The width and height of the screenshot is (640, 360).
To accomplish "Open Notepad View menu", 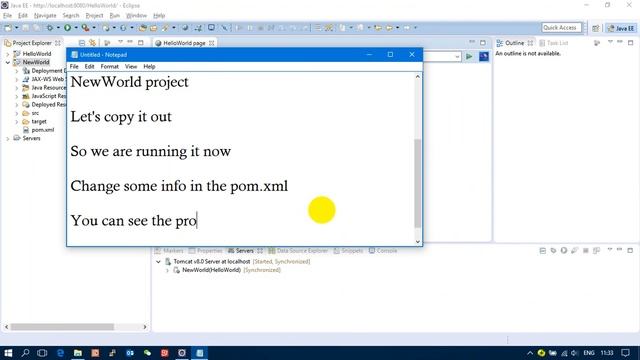I will pyautogui.click(x=131, y=67).
